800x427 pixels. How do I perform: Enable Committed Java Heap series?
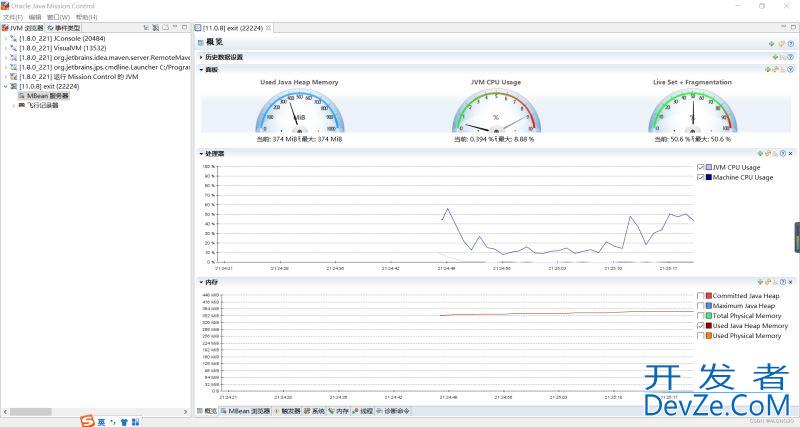click(x=701, y=296)
